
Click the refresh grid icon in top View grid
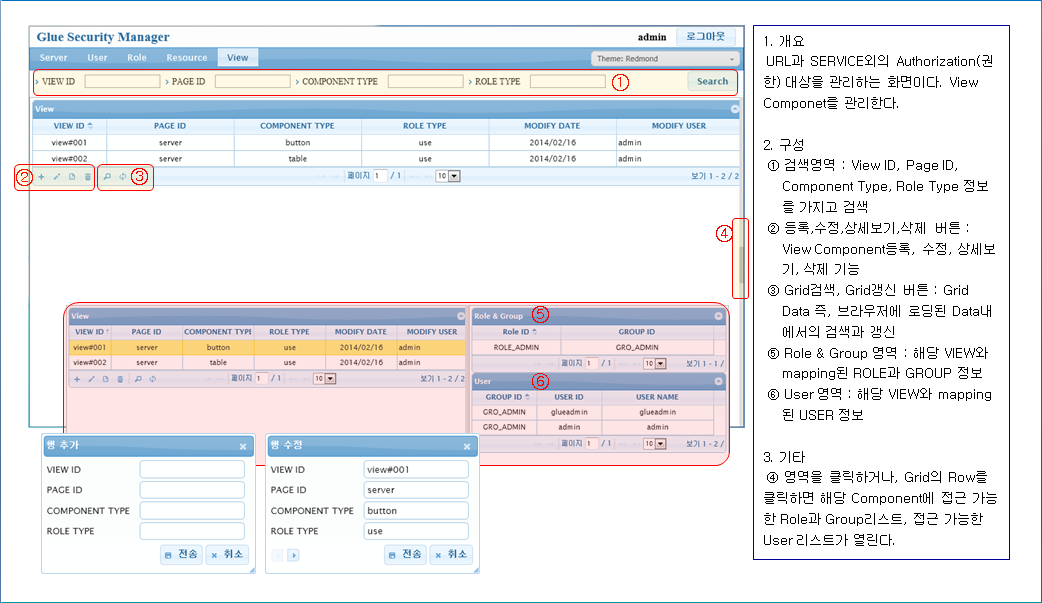point(123,177)
